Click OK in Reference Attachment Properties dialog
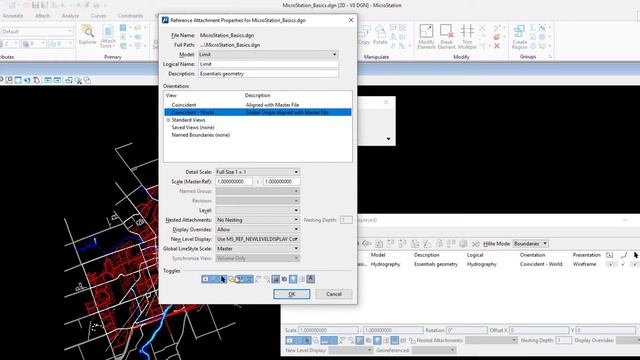Image resolution: width=640 pixels, height=360 pixels. click(291, 294)
